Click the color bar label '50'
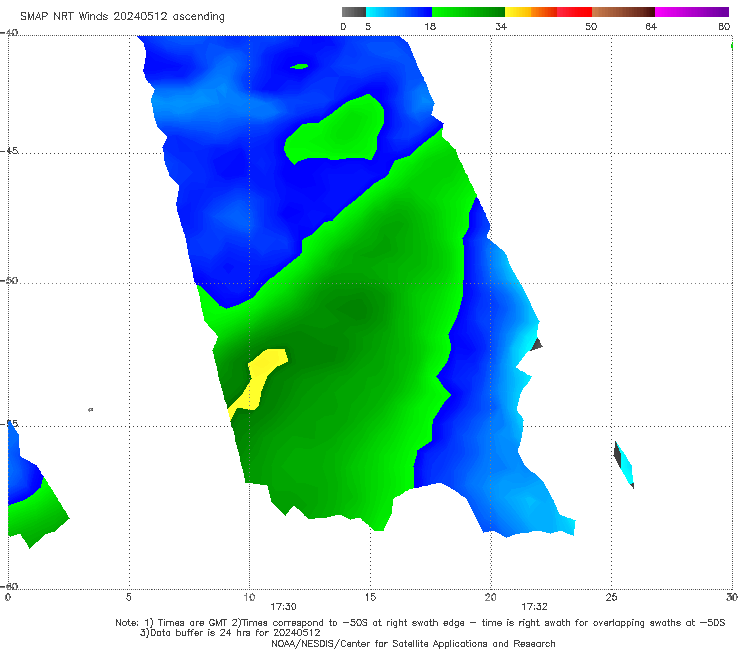740x650 pixels. pyautogui.click(x=591, y=26)
